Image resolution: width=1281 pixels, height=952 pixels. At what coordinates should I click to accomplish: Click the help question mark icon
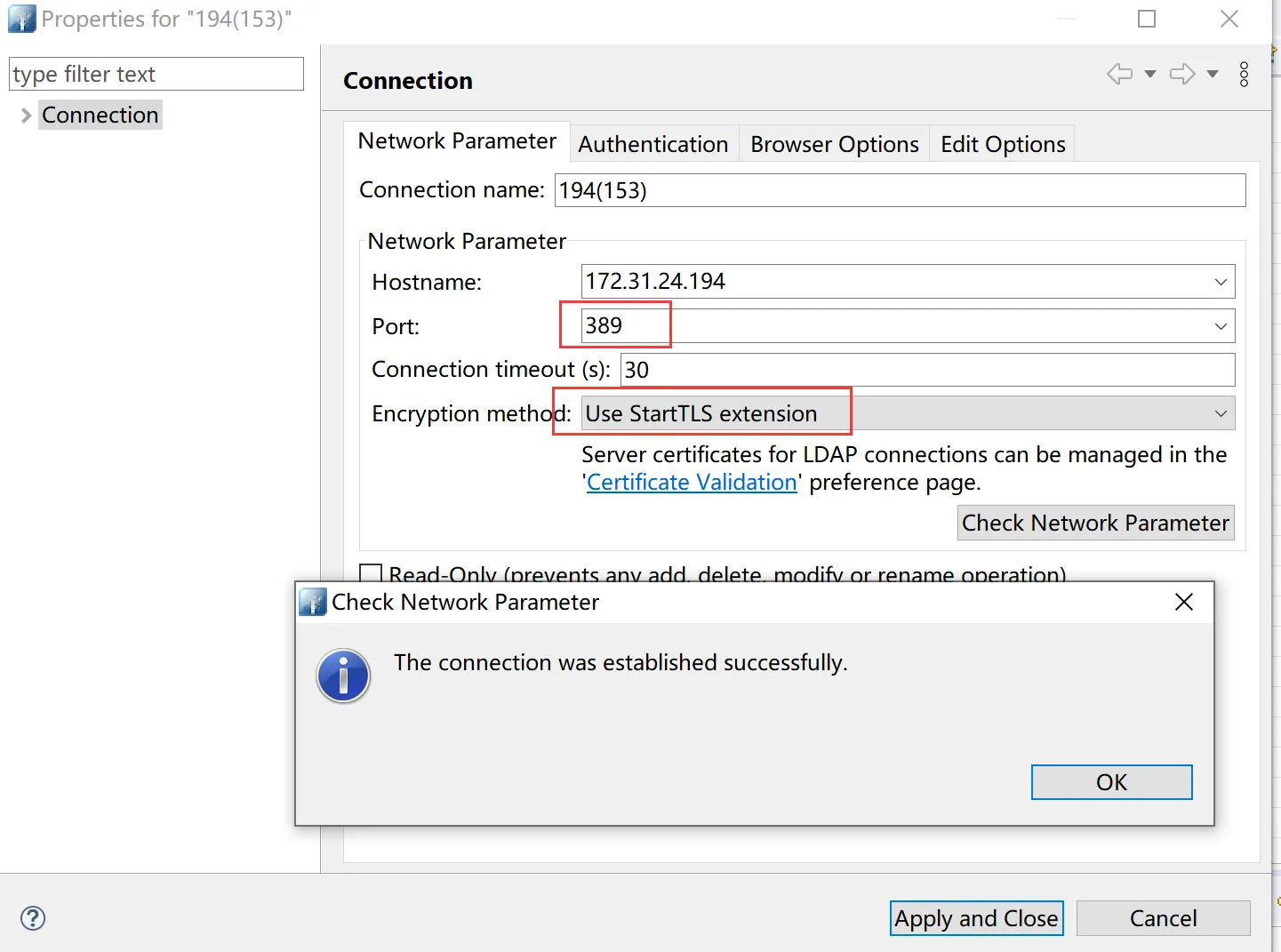coord(33,918)
